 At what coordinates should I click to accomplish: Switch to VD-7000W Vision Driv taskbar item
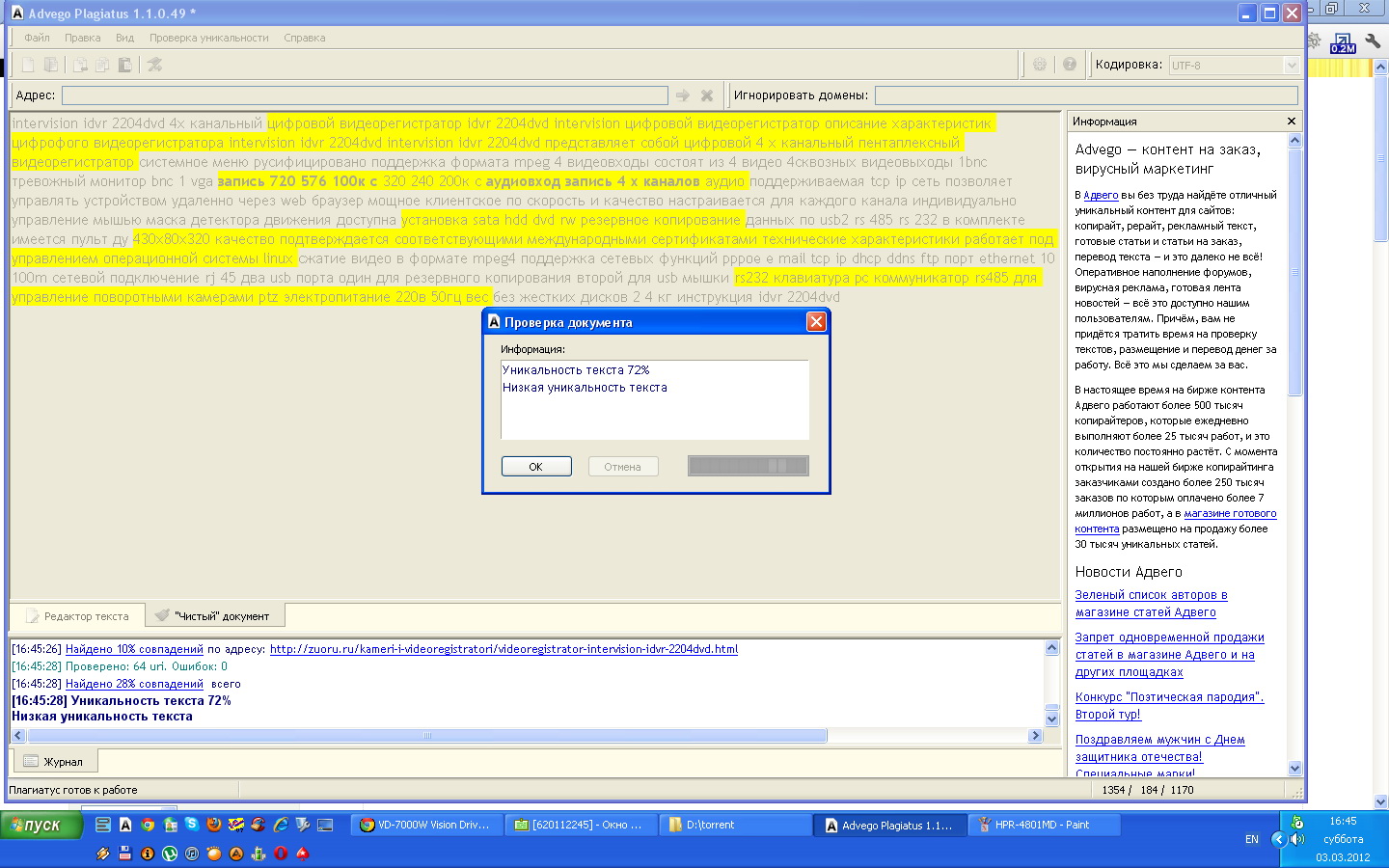[x=425, y=826]
